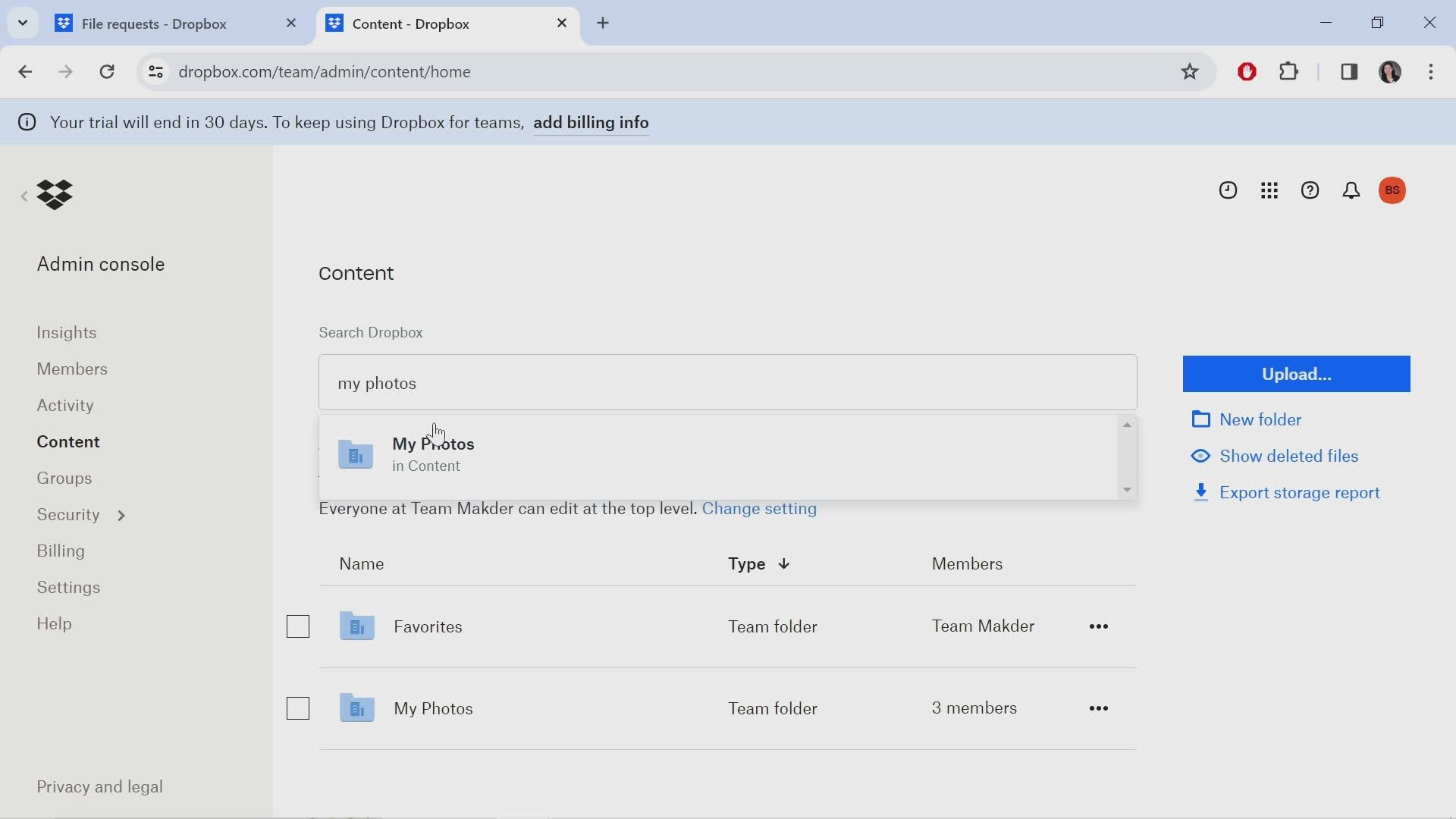Expand the Security submenu arrow
The width and height of the screenshot is (1456, 819).
coord(121,516)
